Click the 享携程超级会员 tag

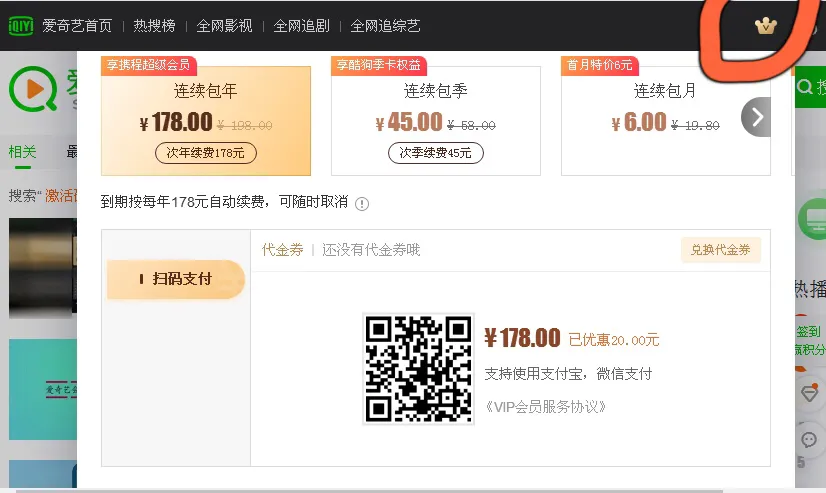(149, 65)
